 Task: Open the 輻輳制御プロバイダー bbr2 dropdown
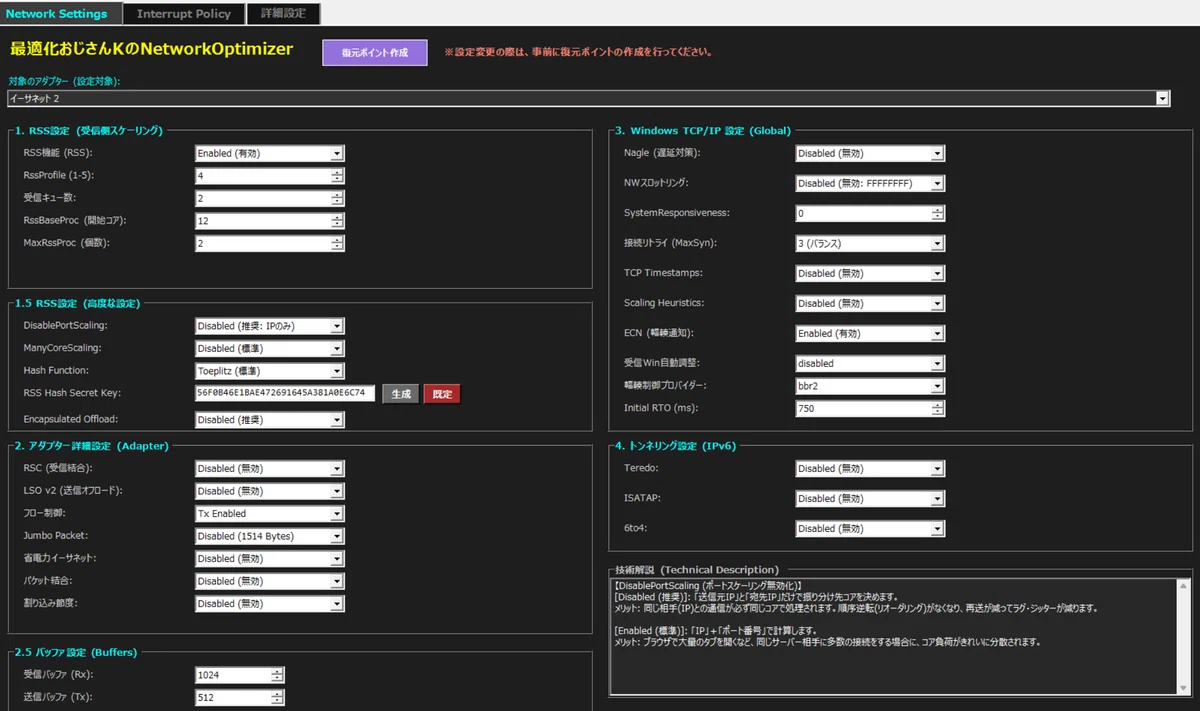[x=870, y=385]
